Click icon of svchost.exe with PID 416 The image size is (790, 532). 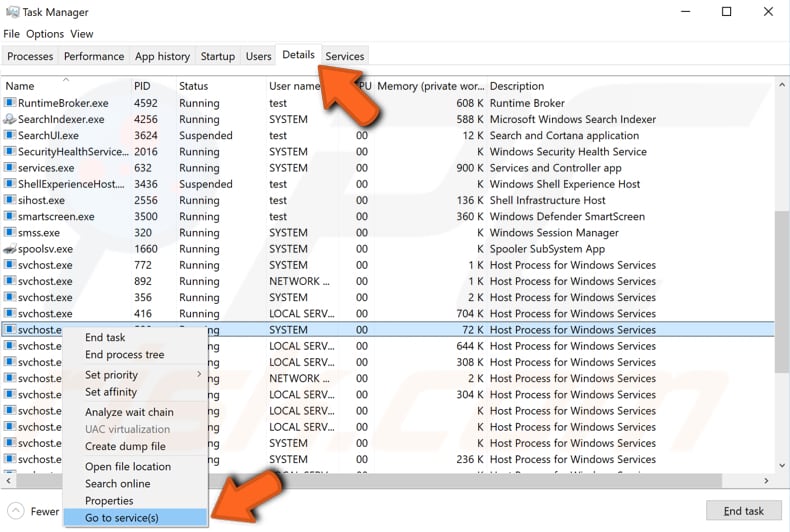click(x=10, y=313)
